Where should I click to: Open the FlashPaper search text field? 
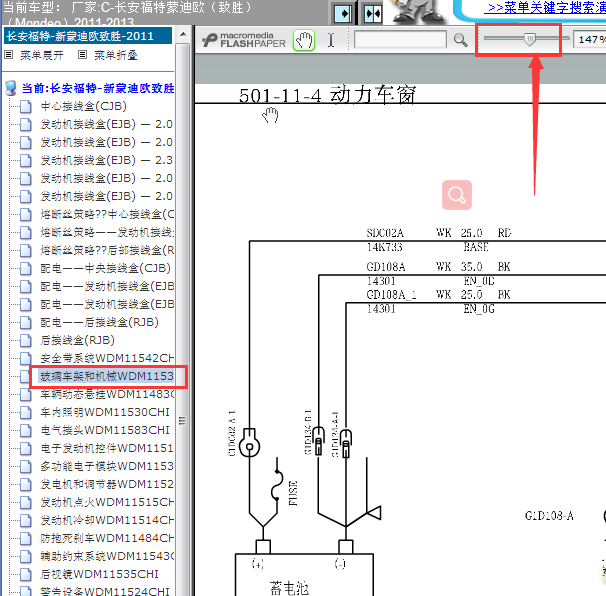(x=400, y=40)
